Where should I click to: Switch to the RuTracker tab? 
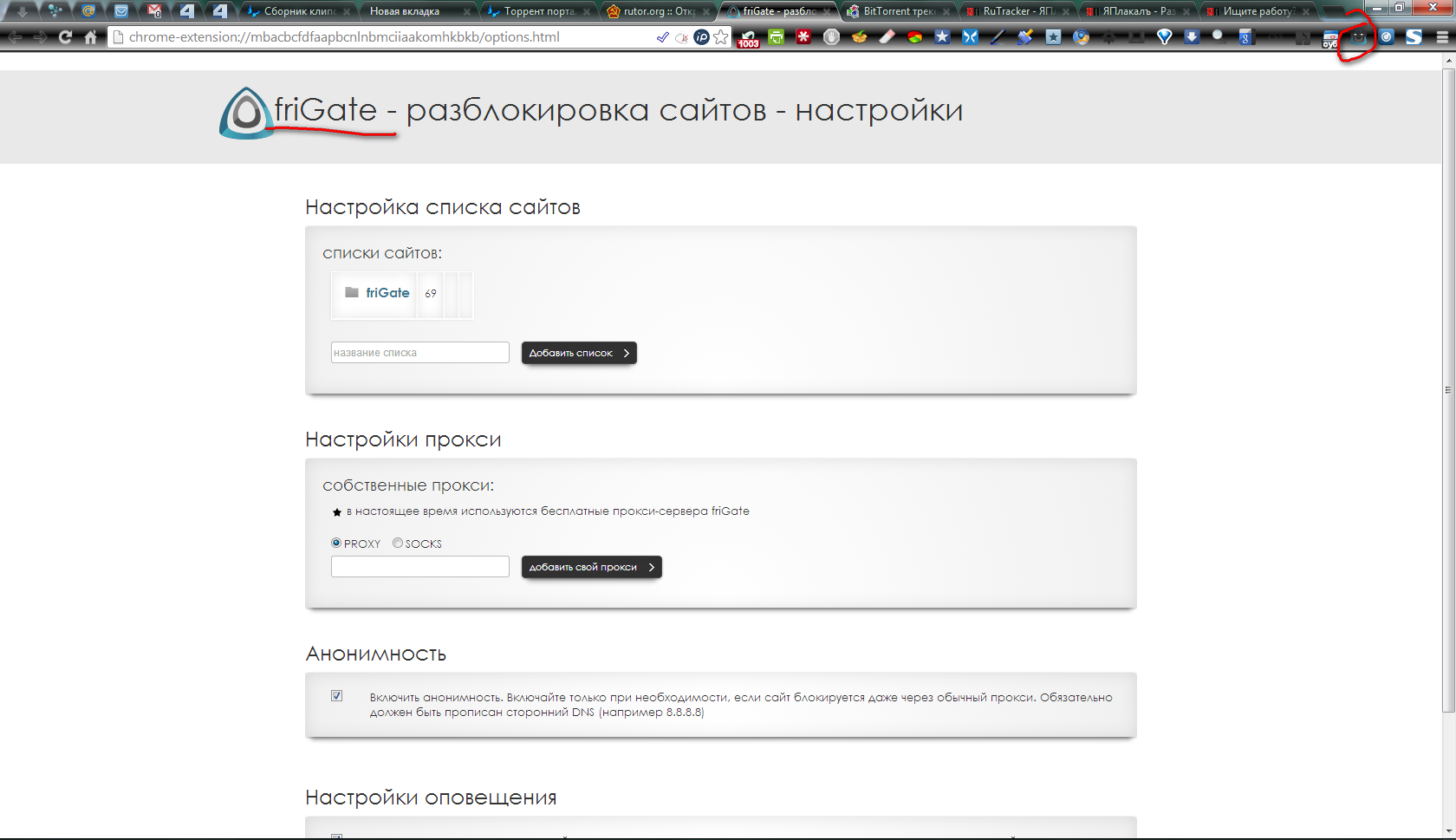pyautogui.click(x=1017, y=11)
